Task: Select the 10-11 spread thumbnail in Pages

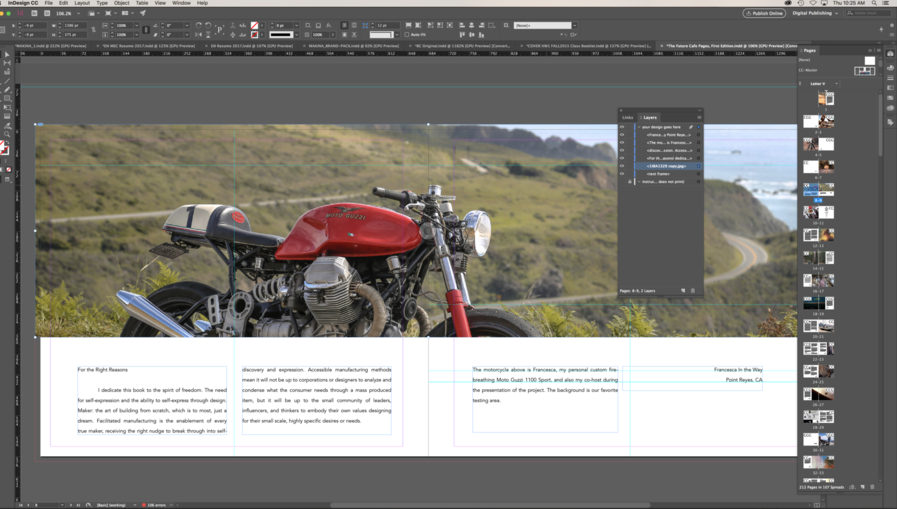Action: click(818, 213)
